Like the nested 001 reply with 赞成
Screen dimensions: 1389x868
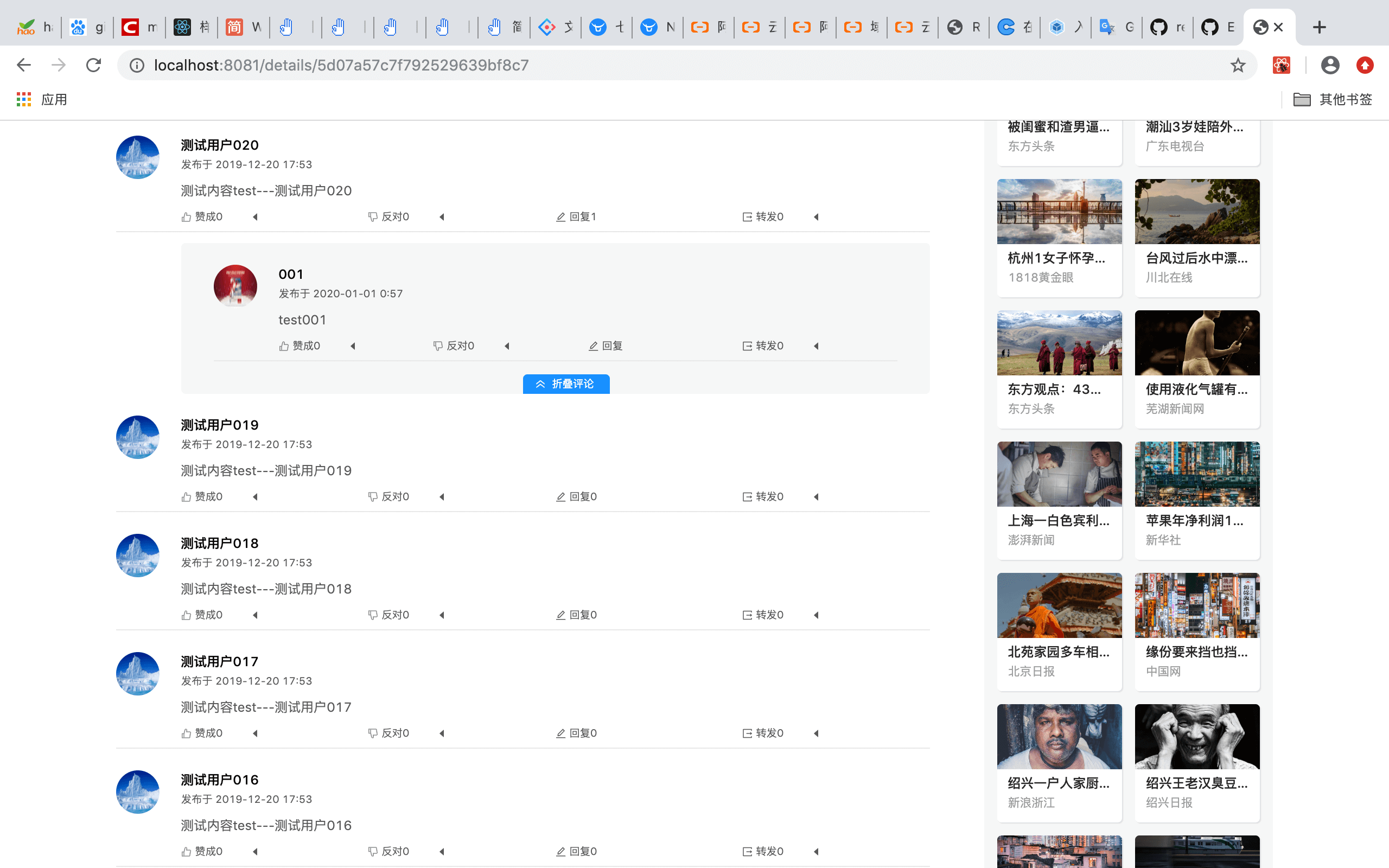click(299, 346)
